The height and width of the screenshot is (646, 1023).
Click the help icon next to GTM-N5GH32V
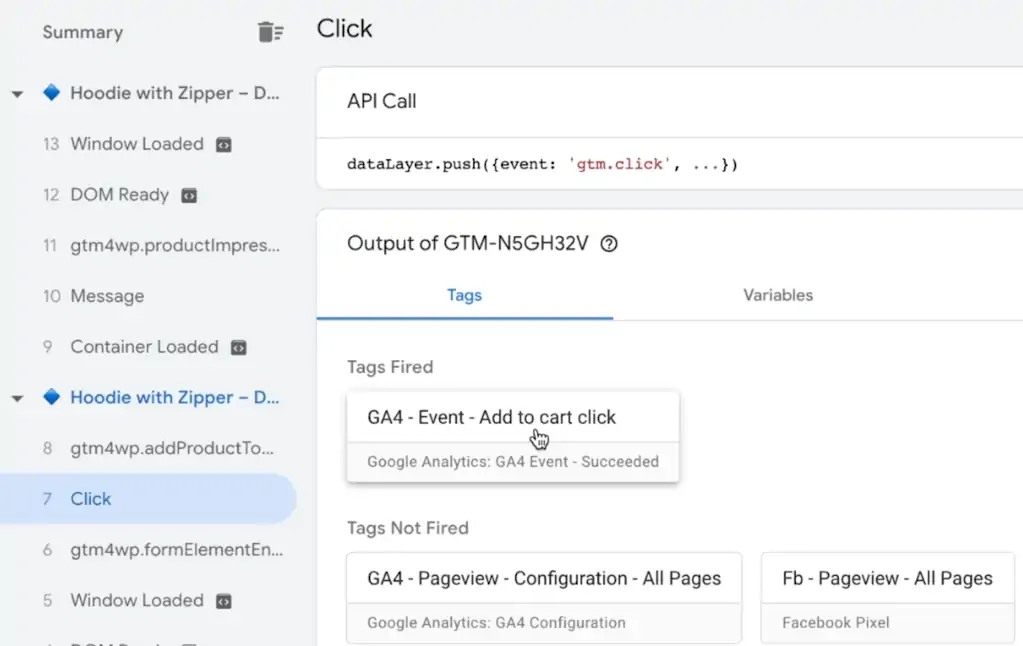pos(608,243)
